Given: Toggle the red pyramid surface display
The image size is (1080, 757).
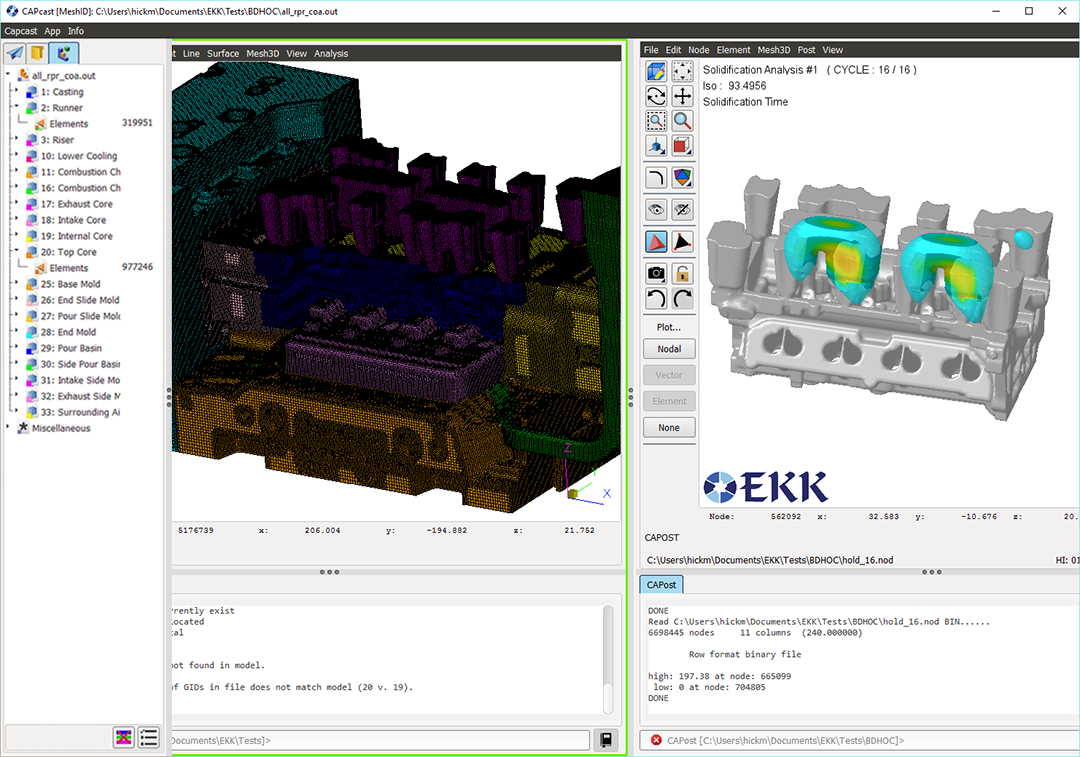Looking at the screenshot, I should coord(656,242).
